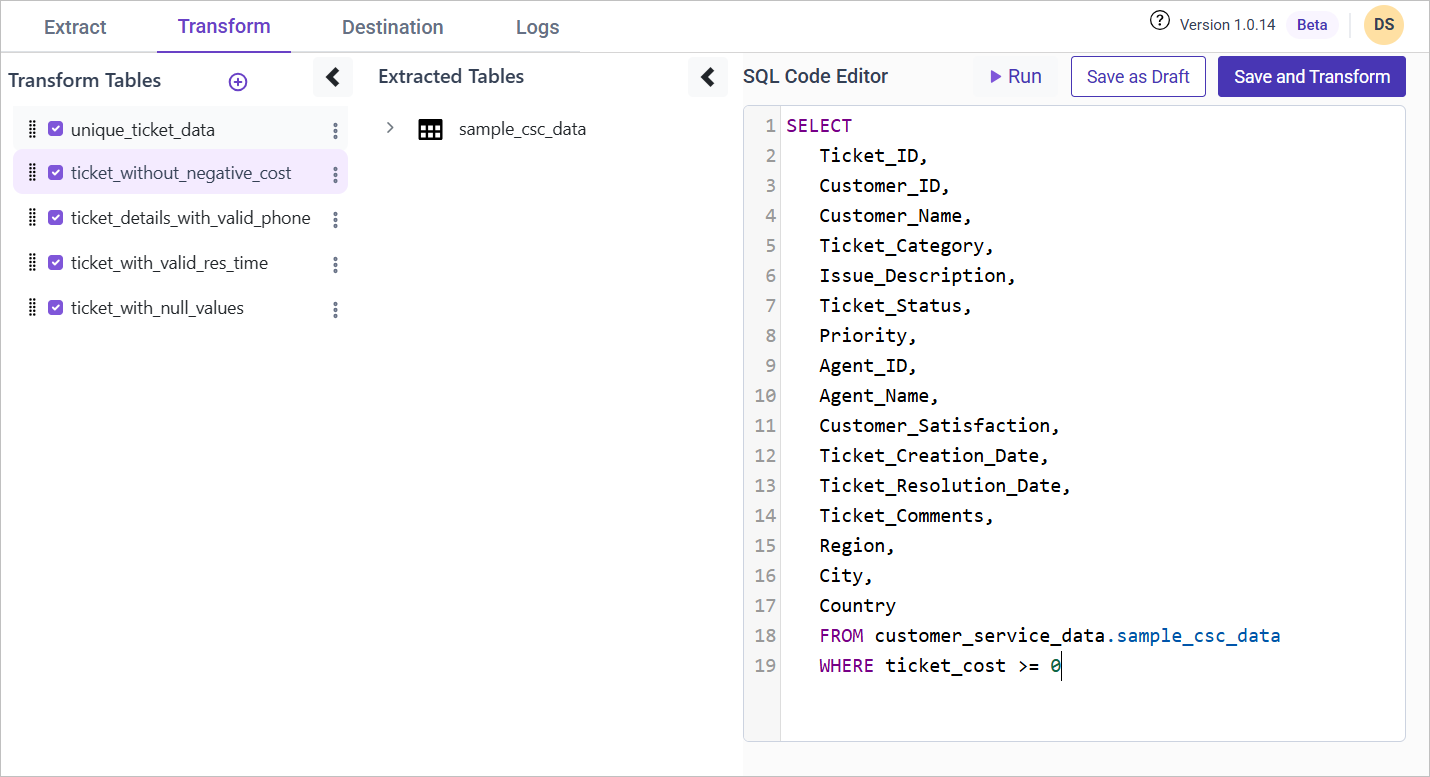Expand the sample_csc_data table tree
The height and width of the screenshot is (777, 1430).
(x=390, y=129)
